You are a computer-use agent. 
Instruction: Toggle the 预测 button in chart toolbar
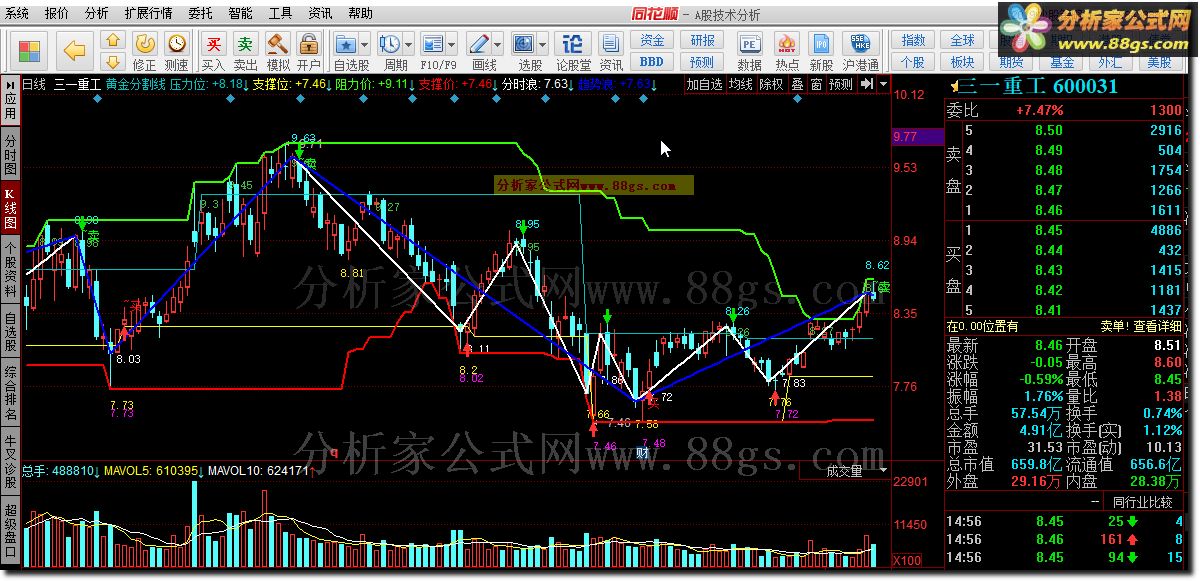[x=842, y=84]
